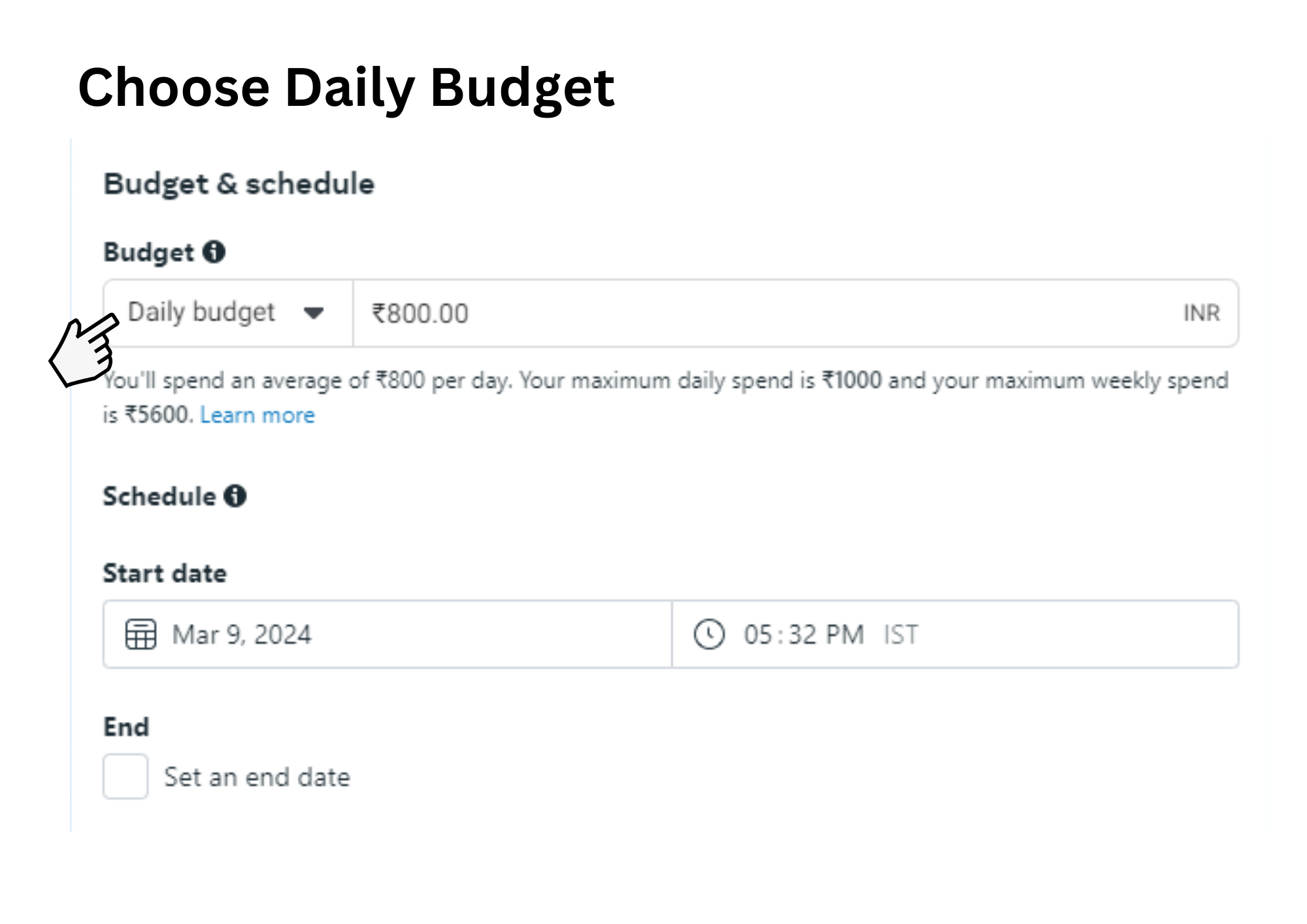Select the "Daily budget" type selector text
Screen dimensions: 1307x924
coord(201,312)
